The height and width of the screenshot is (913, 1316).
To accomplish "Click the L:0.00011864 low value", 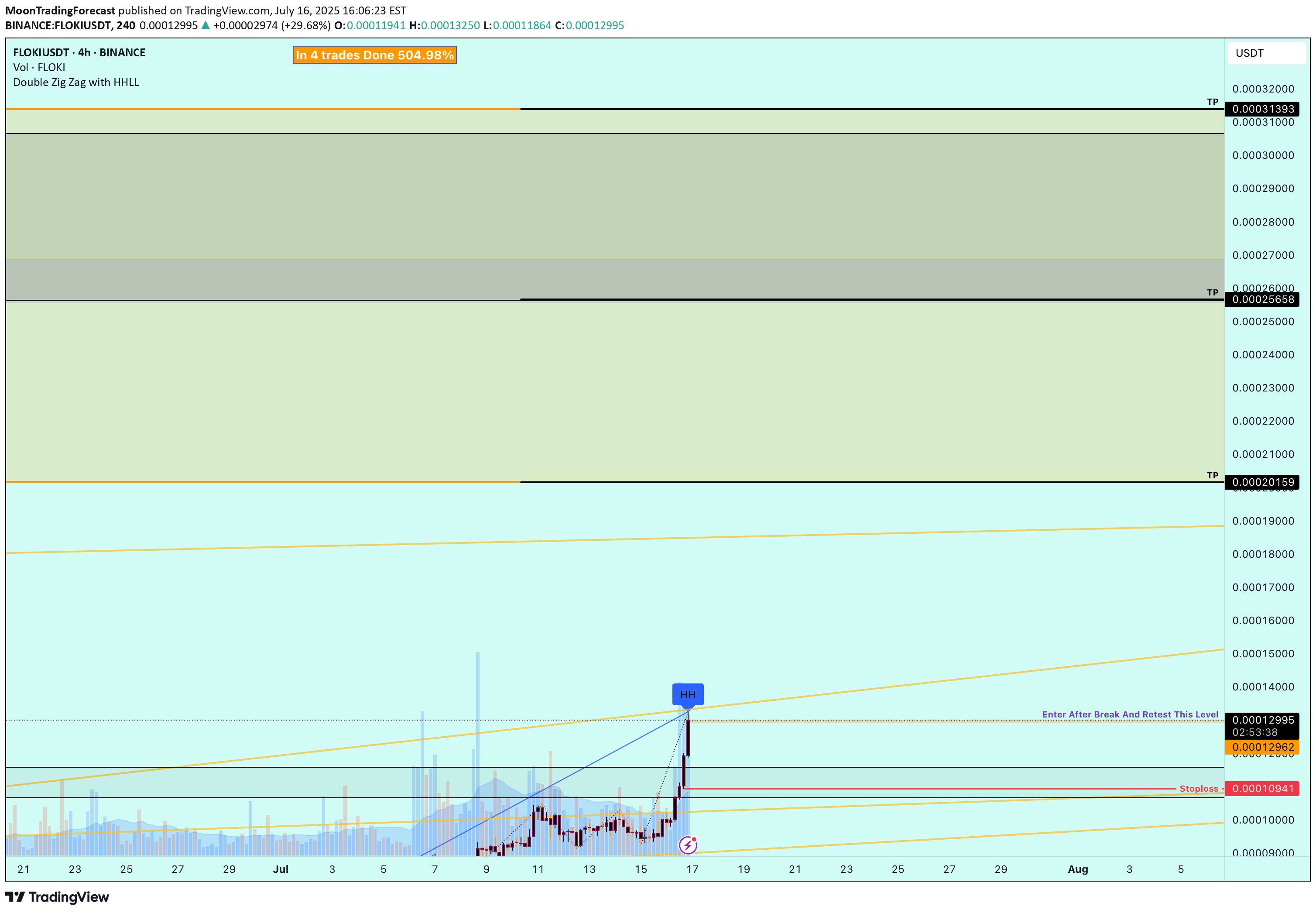I will coord(517,25).
